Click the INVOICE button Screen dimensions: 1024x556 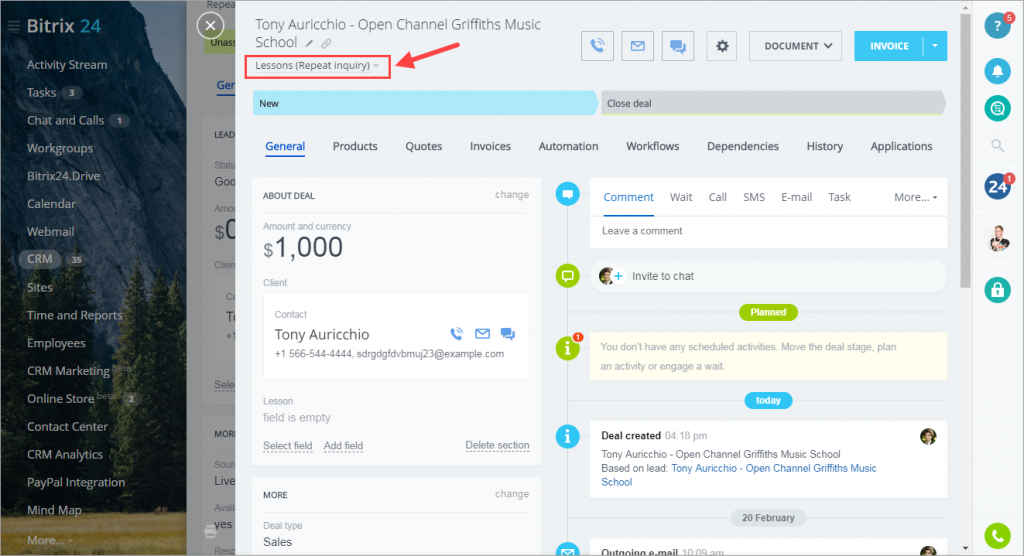pos(889,46)
